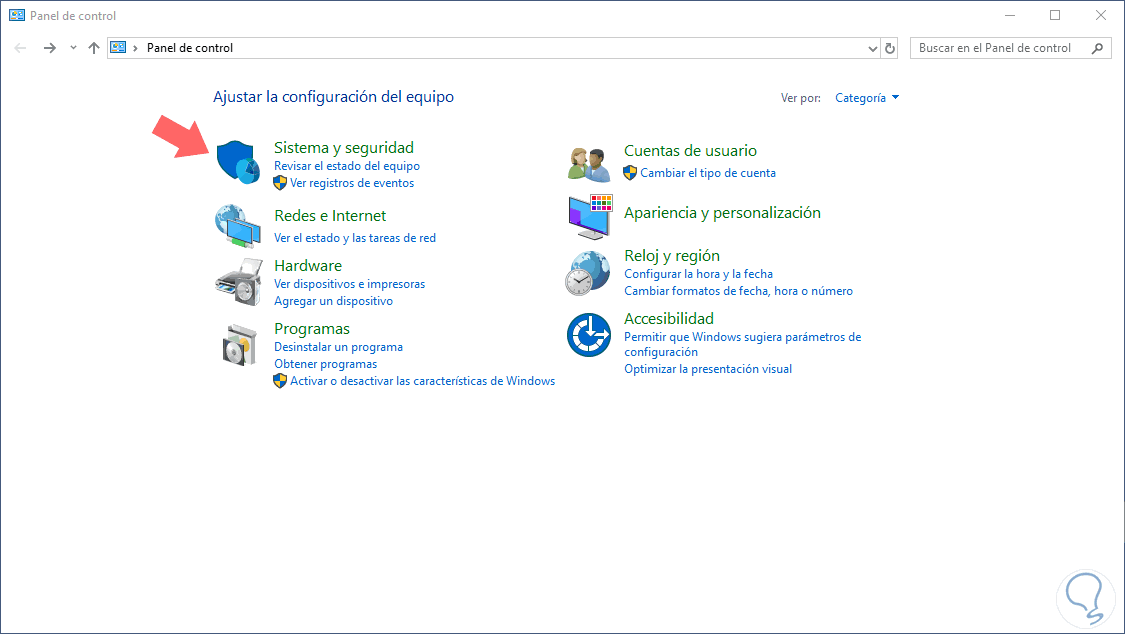Image resolution: width=1125 pixels, height=634 pixels.
Task: Go back with the left arrow
Action: pyautogui.click(x=20, y=48)
